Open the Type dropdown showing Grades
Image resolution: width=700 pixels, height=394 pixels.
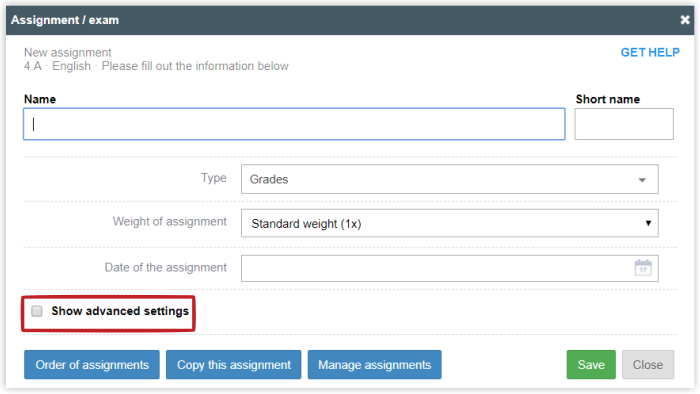point(450,179)
